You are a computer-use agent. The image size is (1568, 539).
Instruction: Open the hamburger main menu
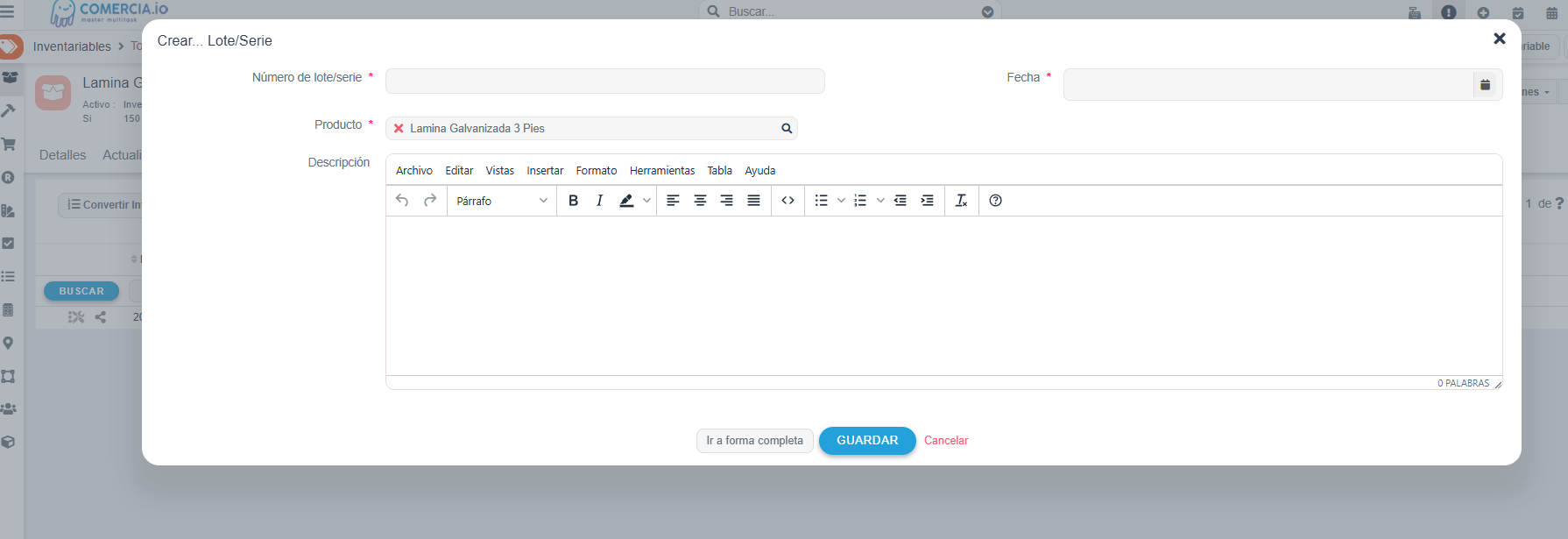pos(8,11)
